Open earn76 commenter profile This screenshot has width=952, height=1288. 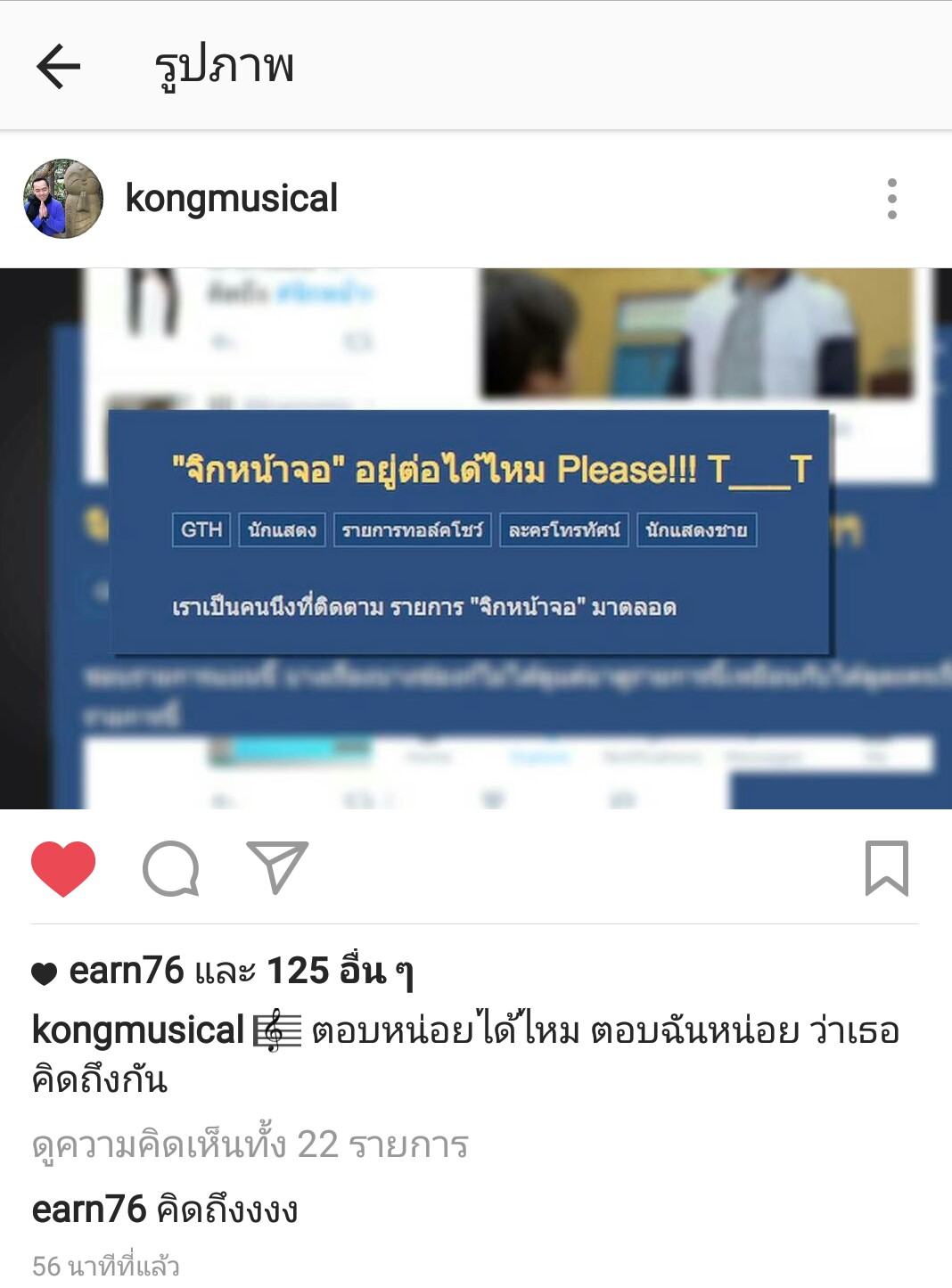pyautogui.click(x=89, y=1210)
